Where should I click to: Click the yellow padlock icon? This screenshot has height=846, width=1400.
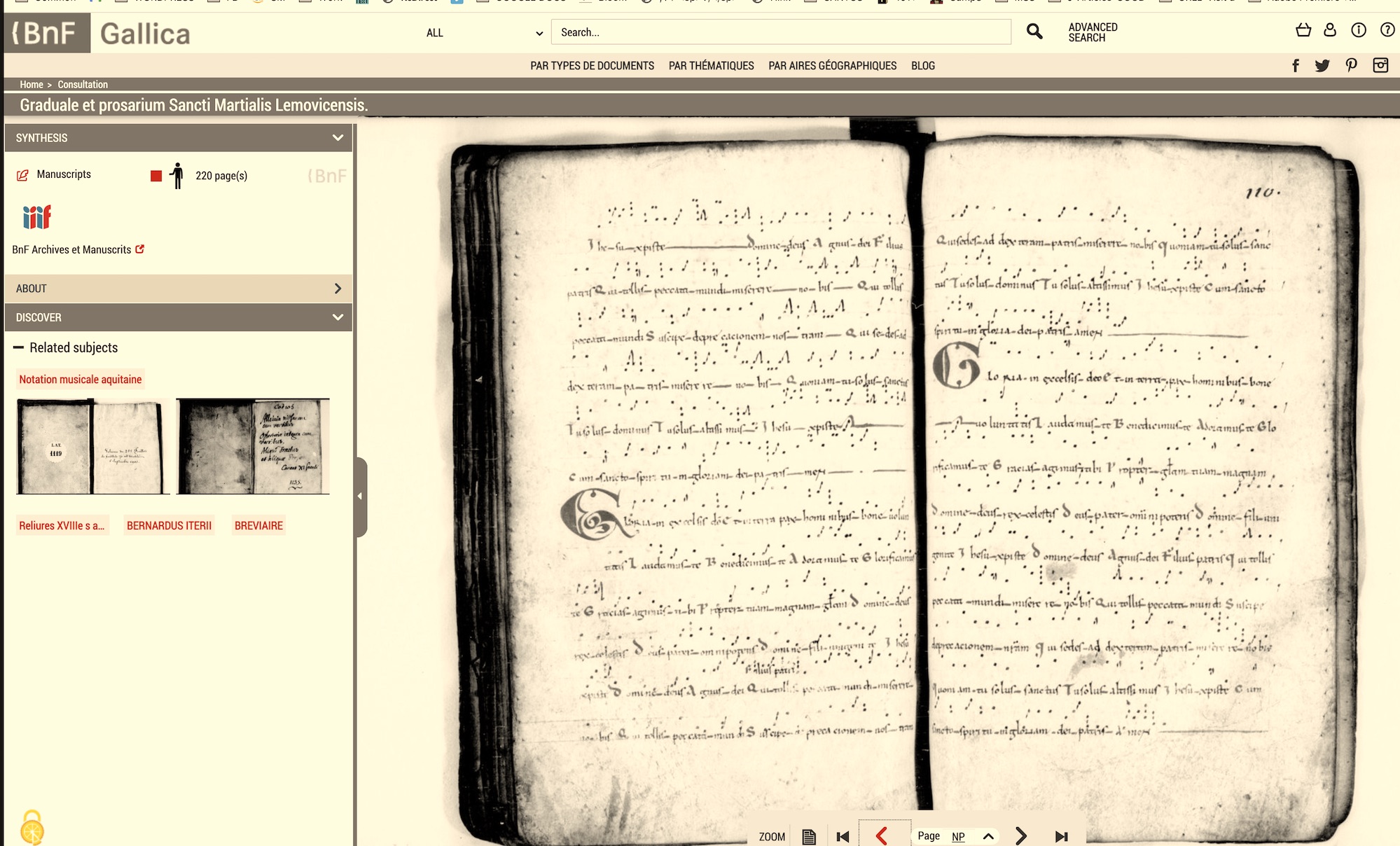tap(32, 828)
